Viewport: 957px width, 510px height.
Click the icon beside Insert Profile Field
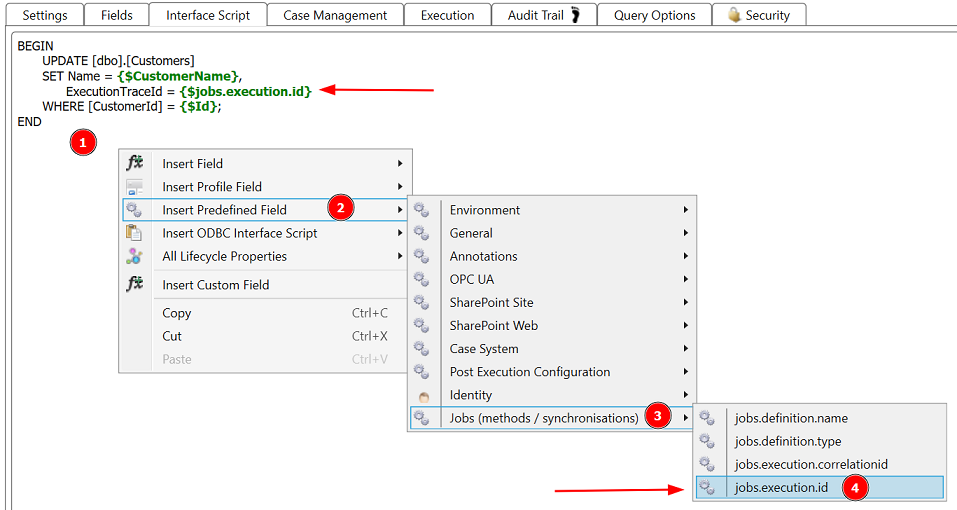tap(134, 187)
